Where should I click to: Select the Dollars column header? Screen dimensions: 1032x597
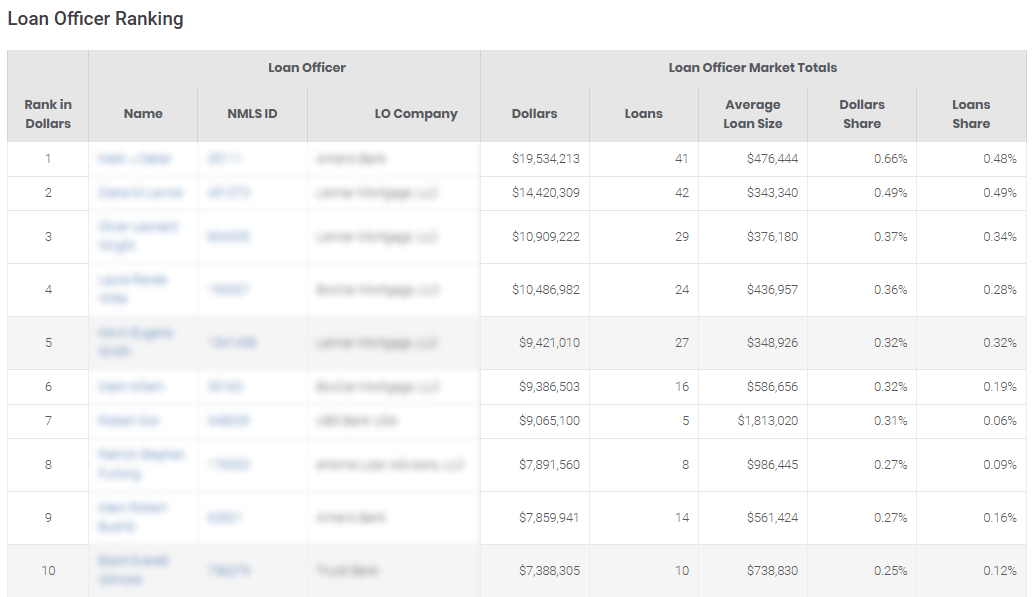tap(534, 114)
